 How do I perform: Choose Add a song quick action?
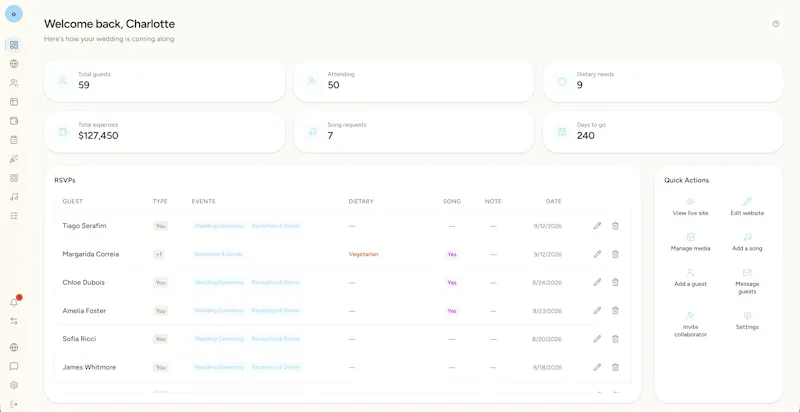[747, 242]
